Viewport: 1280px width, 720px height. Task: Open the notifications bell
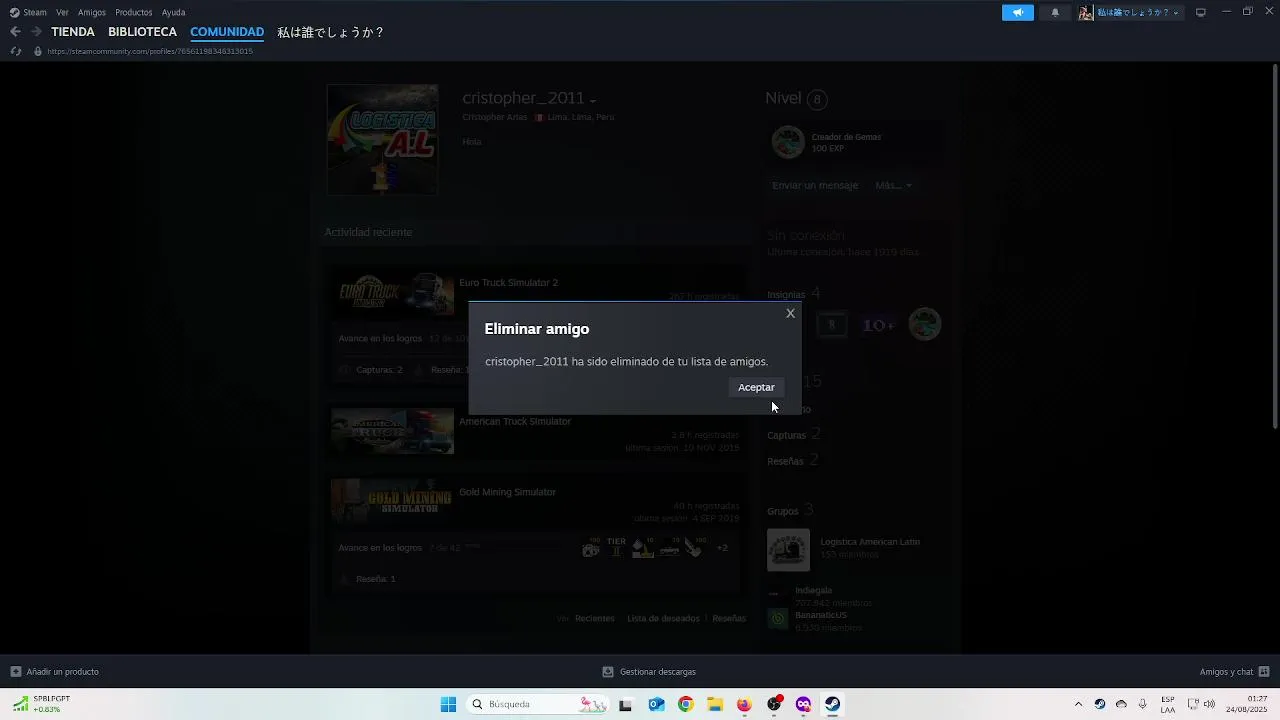click(x=1055, y=12)
